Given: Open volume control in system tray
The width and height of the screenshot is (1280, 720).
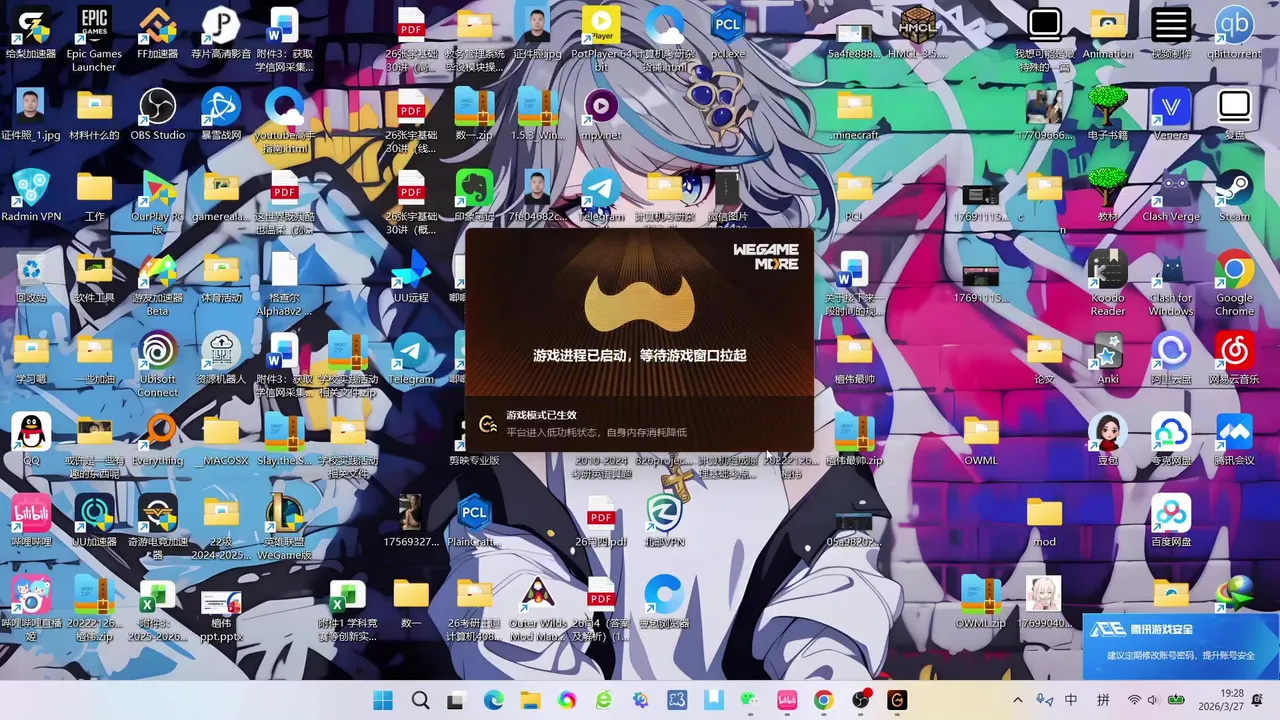Looking at the screenshot, I should (1153, 700).
